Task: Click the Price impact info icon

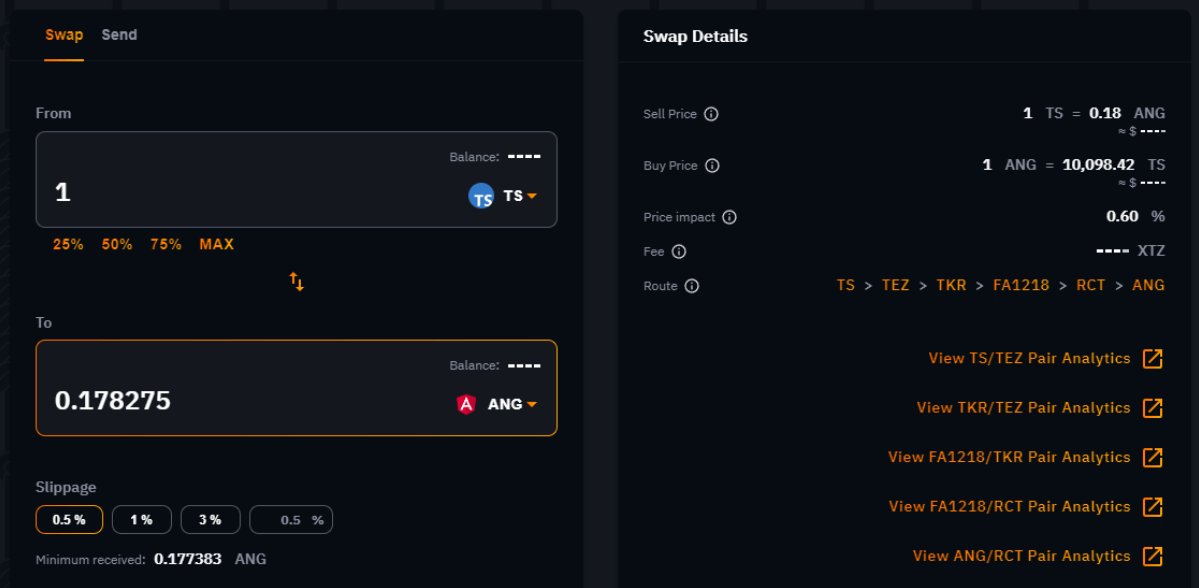Action: coord(729,217)
